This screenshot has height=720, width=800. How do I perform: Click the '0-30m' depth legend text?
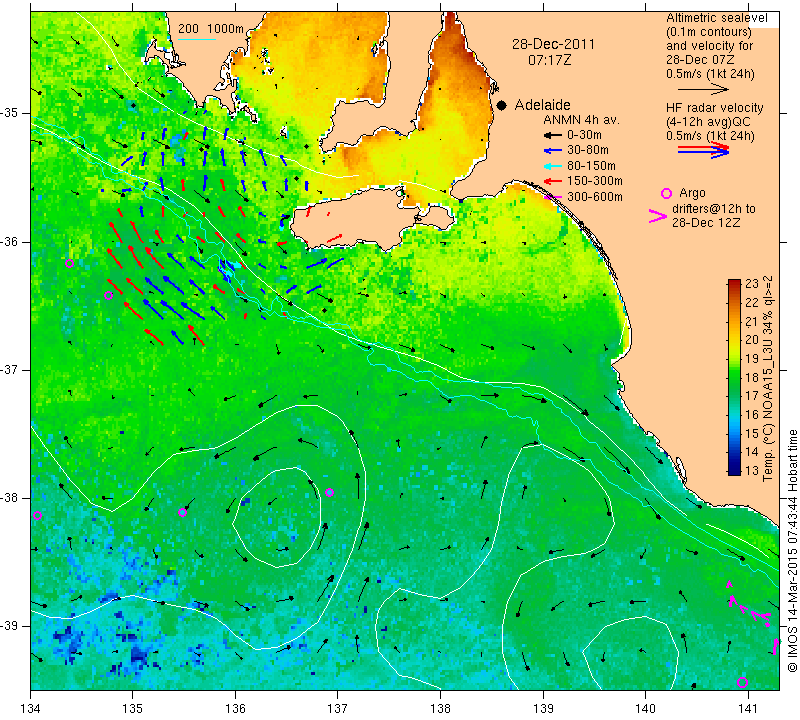[584, 135]
